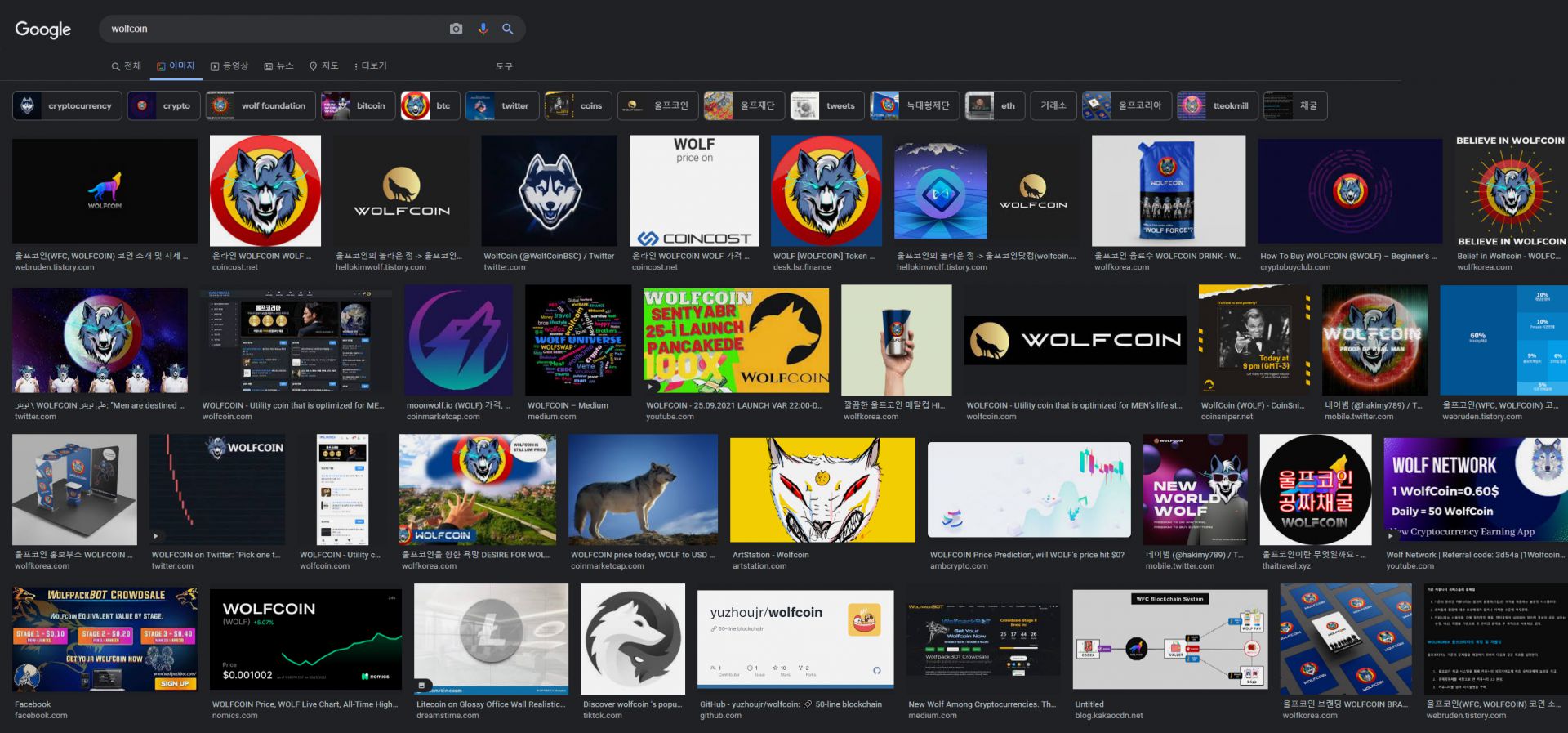Viewport: 1568px width, 733px height.
Task: Open the wide WOLFCOIN banner image
Action: pos(1075,340)
